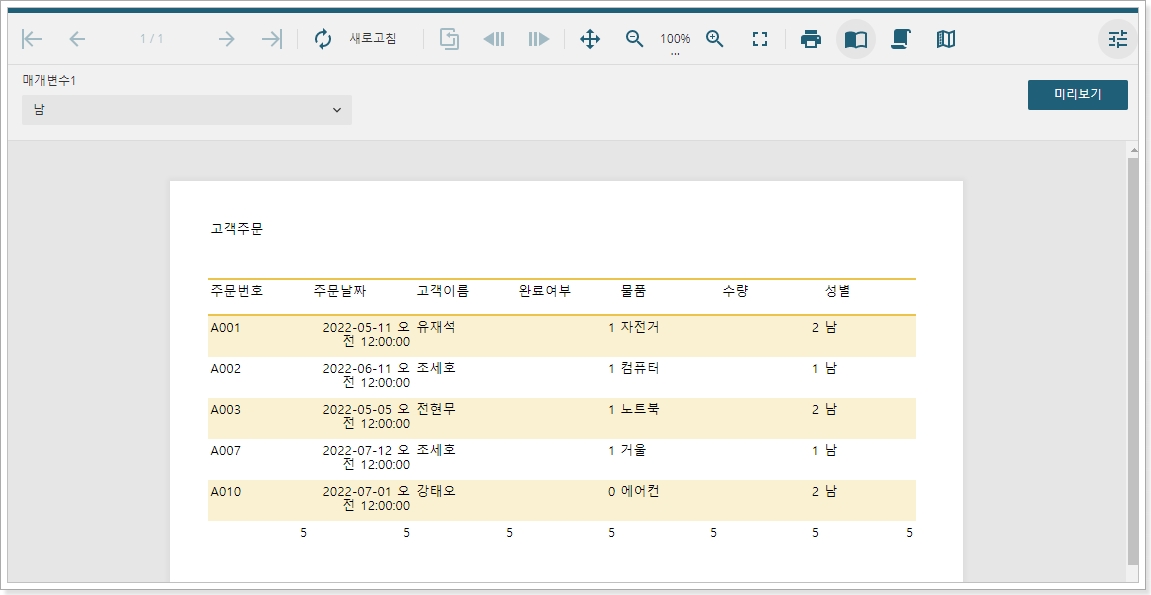Open the 매개변수1 dropdown showing 남
The height and width of the screenshot is (595, 1151).
coord(187,110)
